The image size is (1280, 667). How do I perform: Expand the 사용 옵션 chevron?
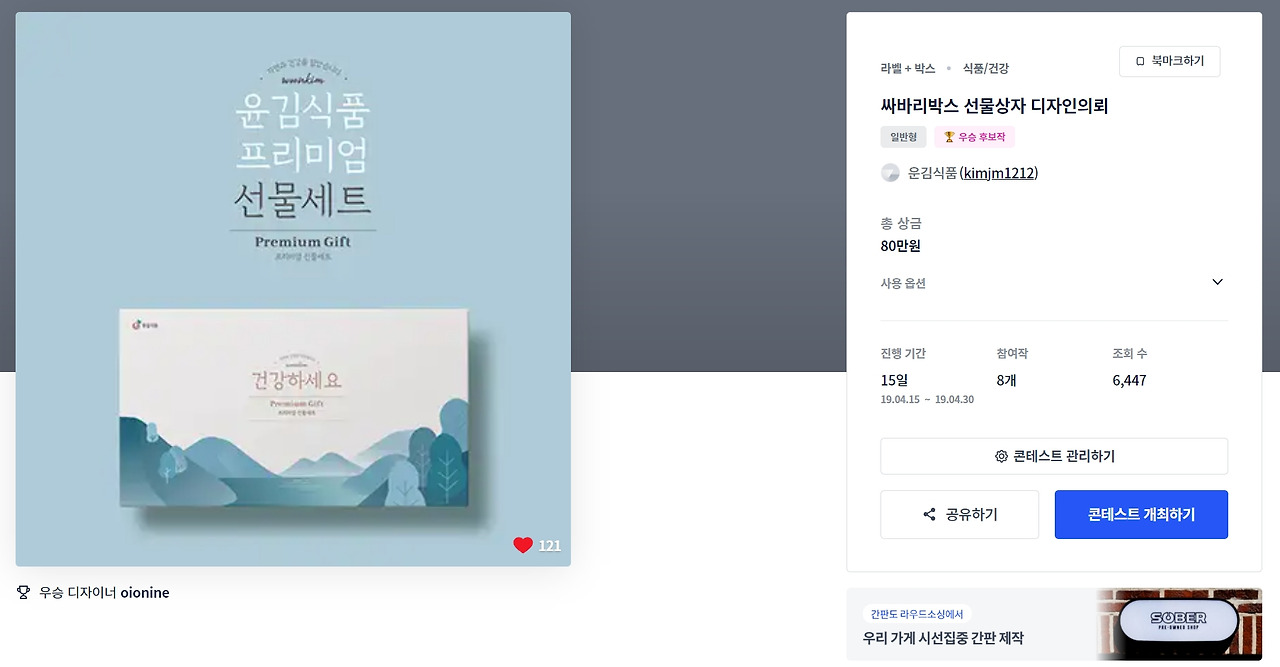pos(1217,282)
